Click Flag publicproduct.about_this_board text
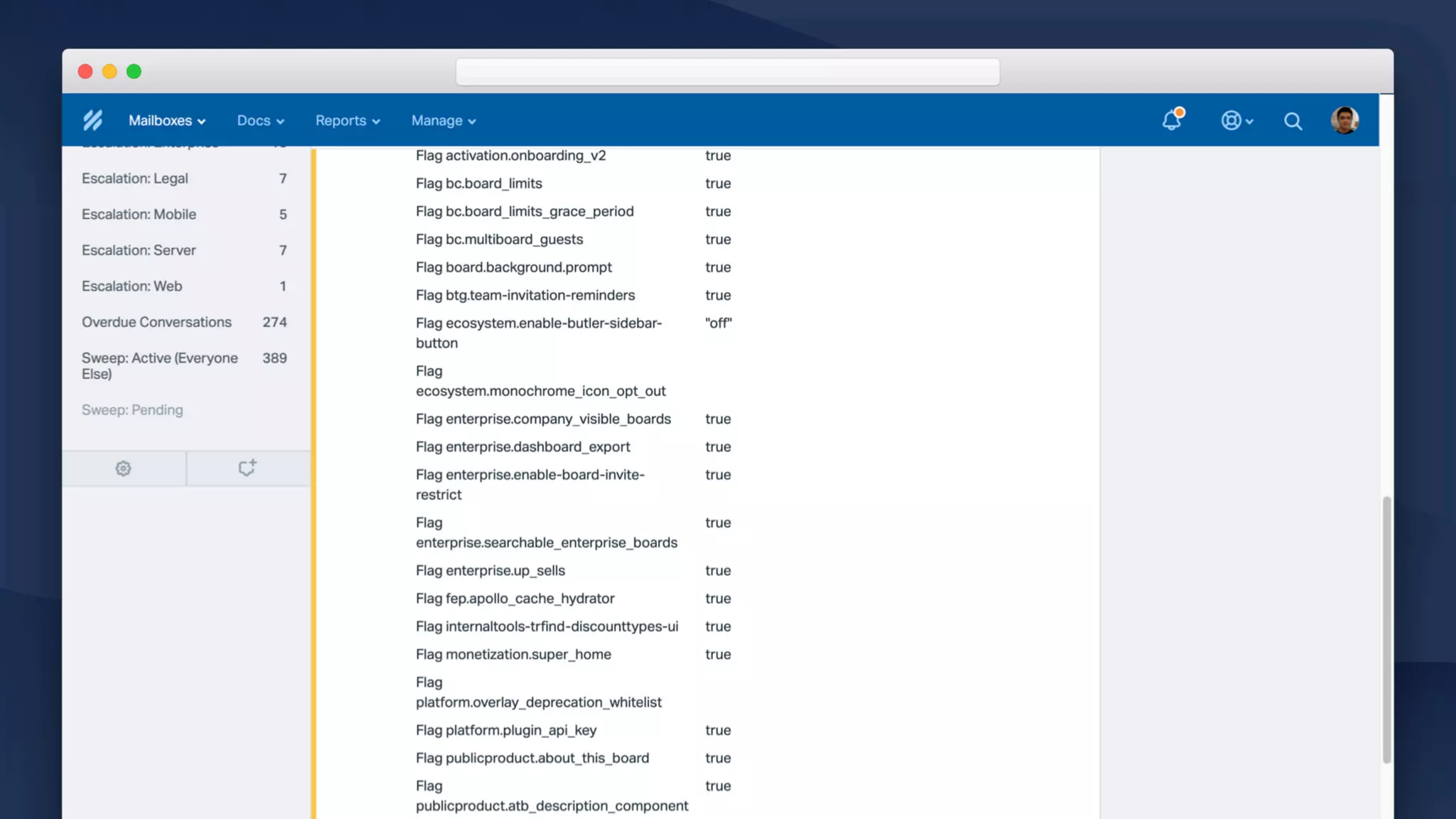1456x819 pixels. pos(532,758)
